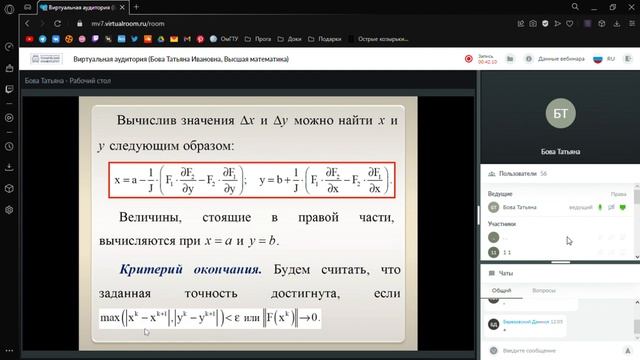Open YouTube bookmark
640x360 pixels.
click(x=29, y=39)
